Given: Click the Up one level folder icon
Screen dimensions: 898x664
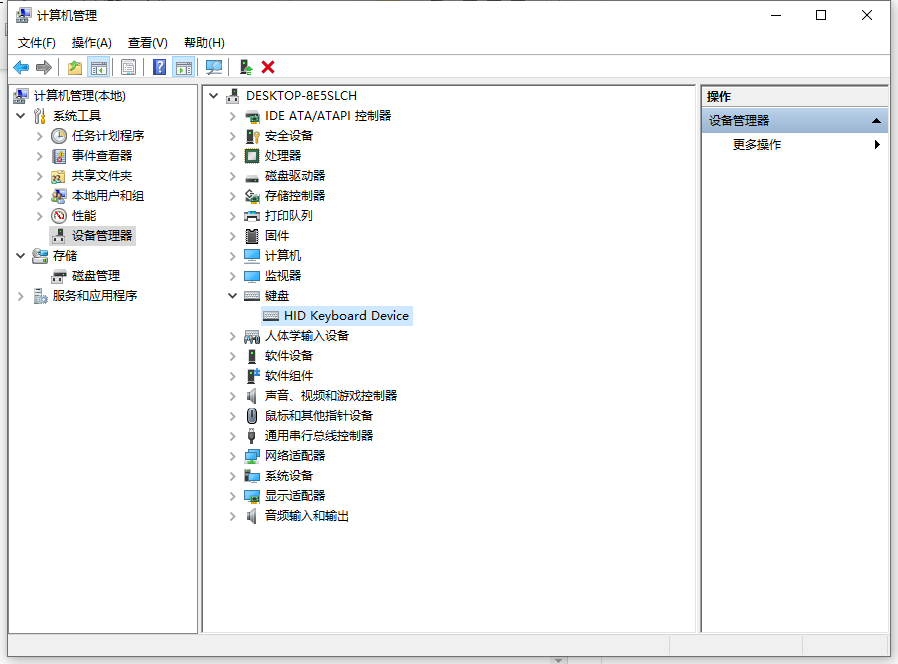Looking at the screenshot, I should pos(75,67).
